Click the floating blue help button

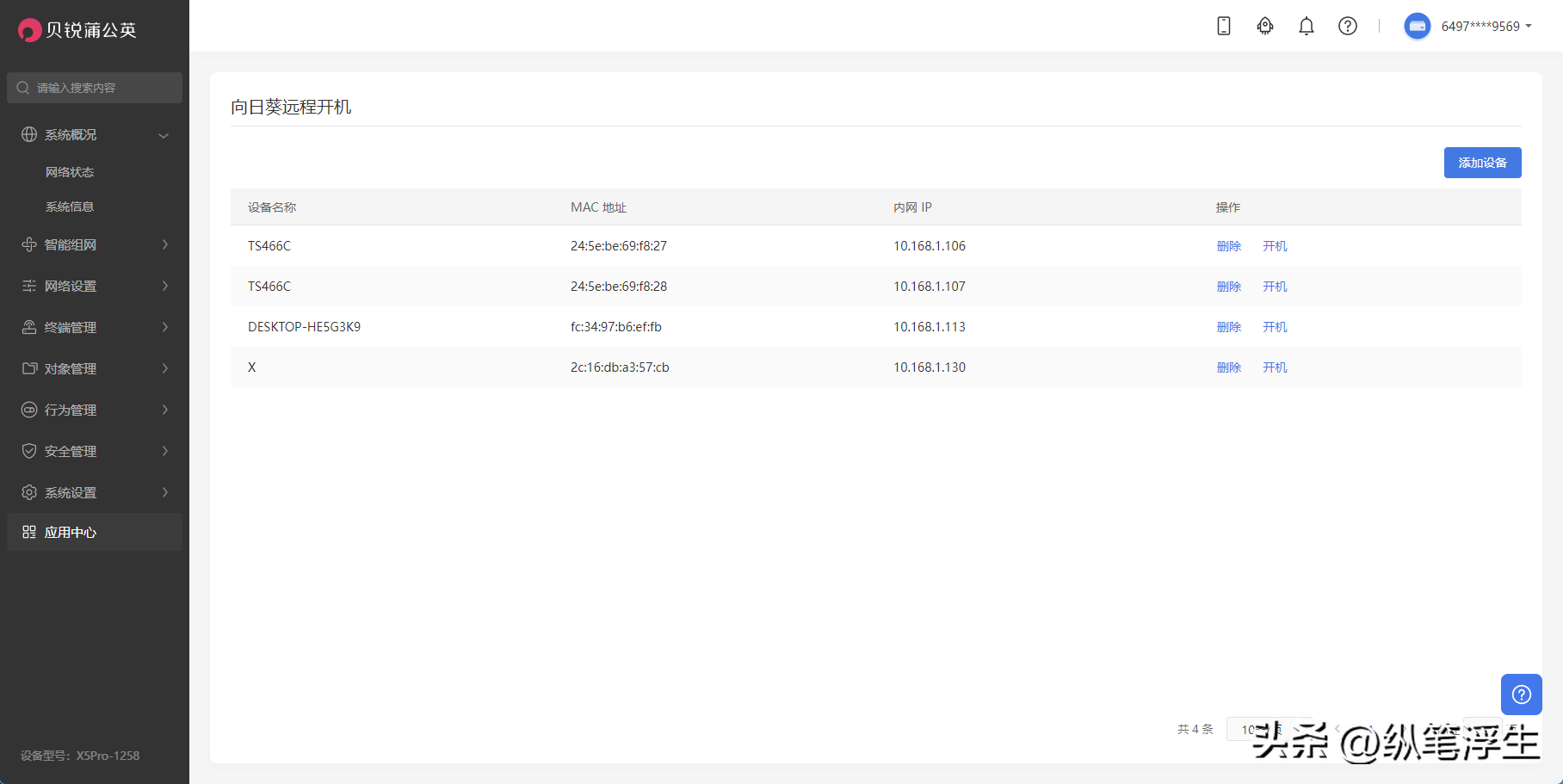(x=1521, y=694)
